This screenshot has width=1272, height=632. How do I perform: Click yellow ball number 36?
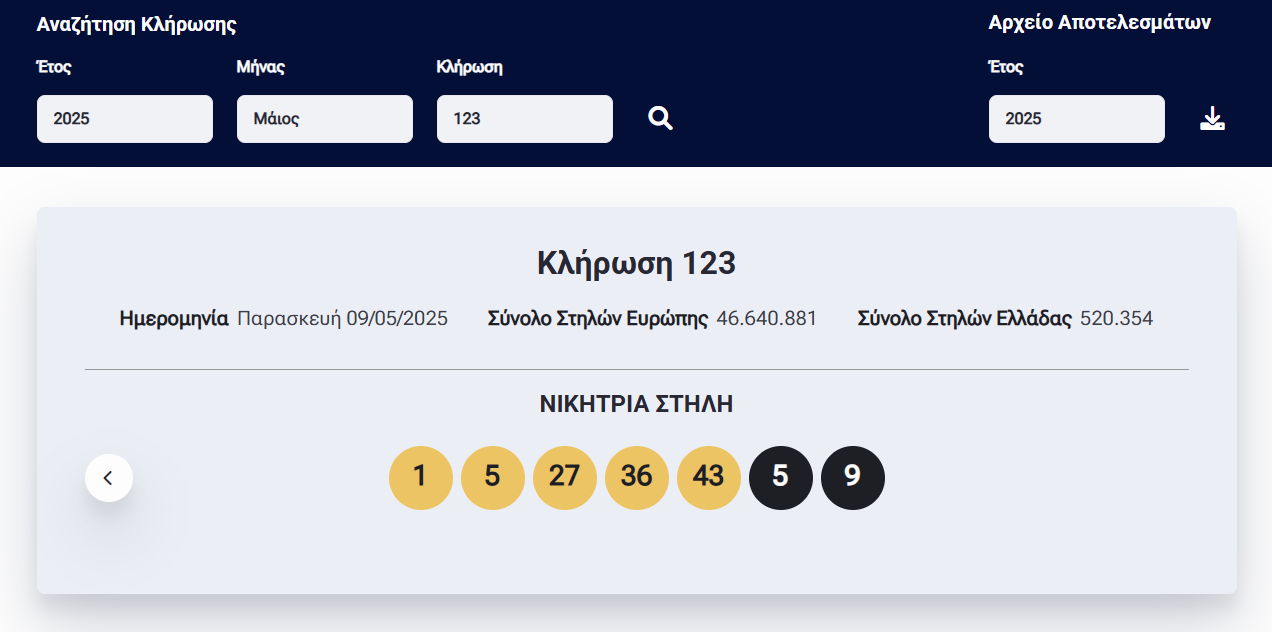click(637, 478)
